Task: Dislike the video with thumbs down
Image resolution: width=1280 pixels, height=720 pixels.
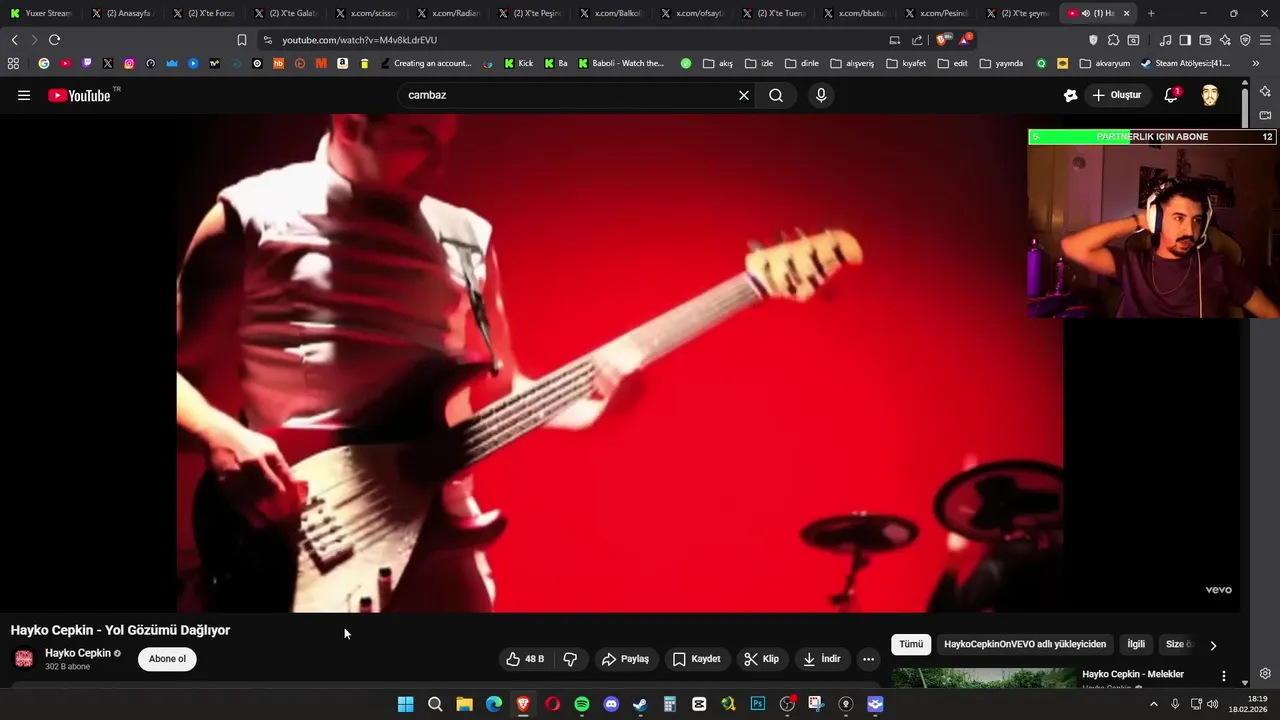Action: (x=571, y=659)
